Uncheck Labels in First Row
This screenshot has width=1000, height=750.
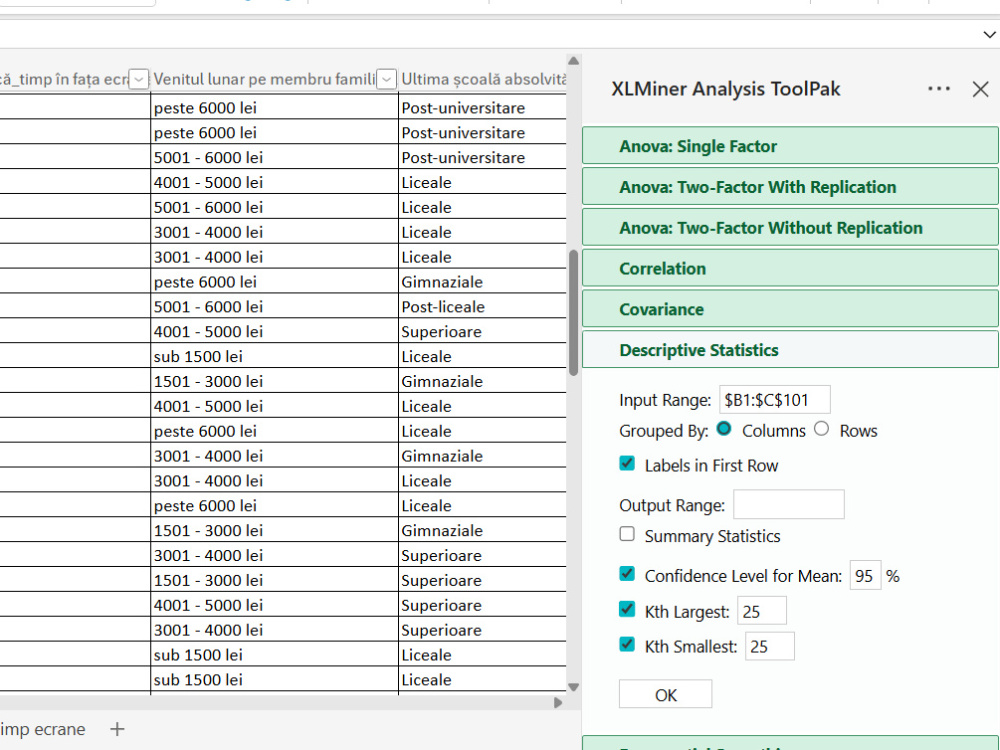[627, 464]
